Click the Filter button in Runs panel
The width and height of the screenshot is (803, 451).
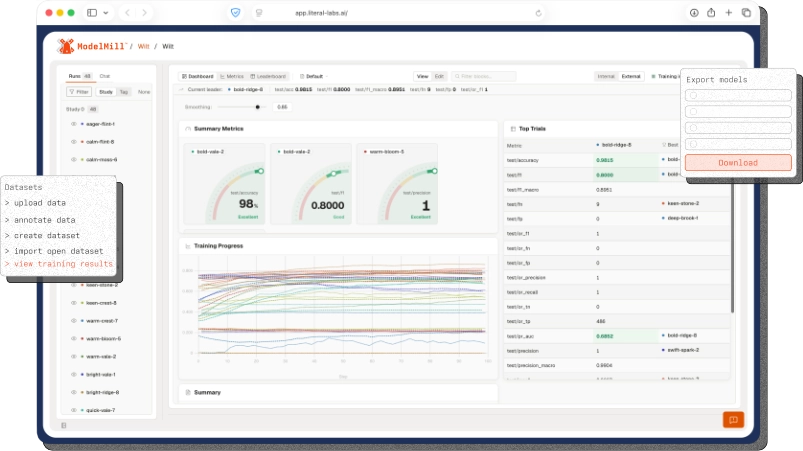point(79,92)
